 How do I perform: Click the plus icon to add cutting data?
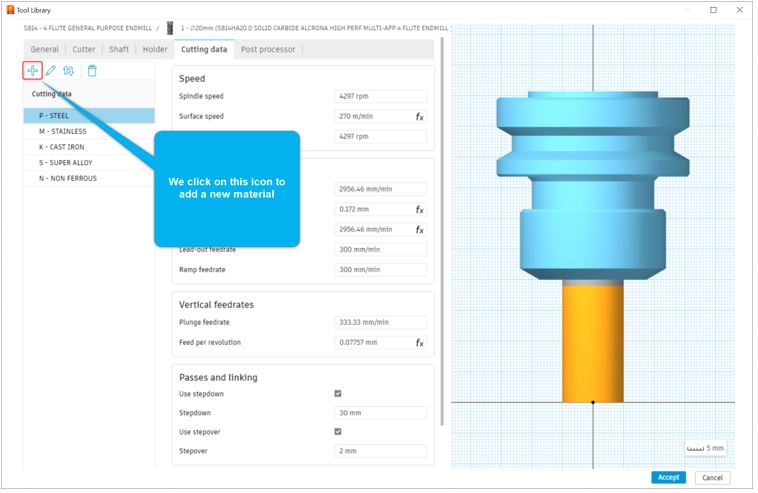tap(32, 71)
